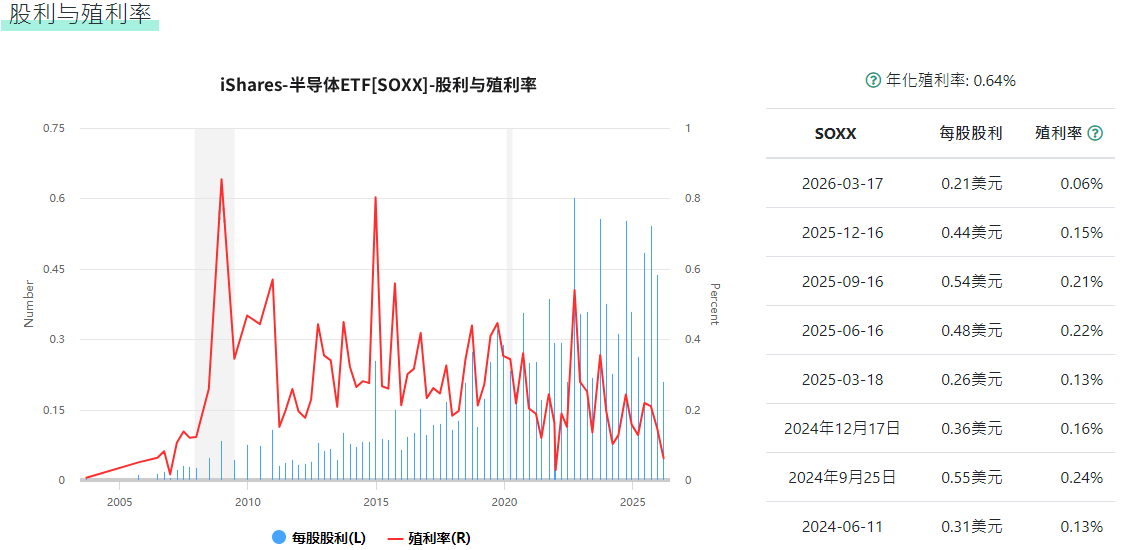Select the 2024-06-11 date cell
The image size is (1121, 550).
point(842,527)
